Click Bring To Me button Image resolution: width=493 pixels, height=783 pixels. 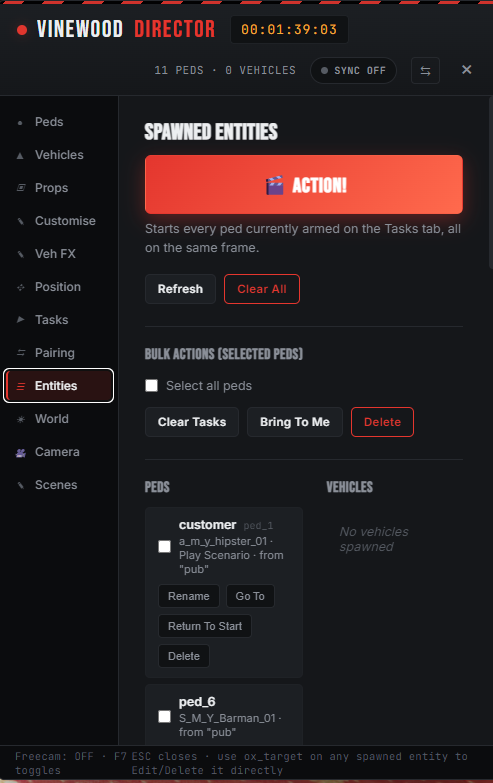click(295, 422)
